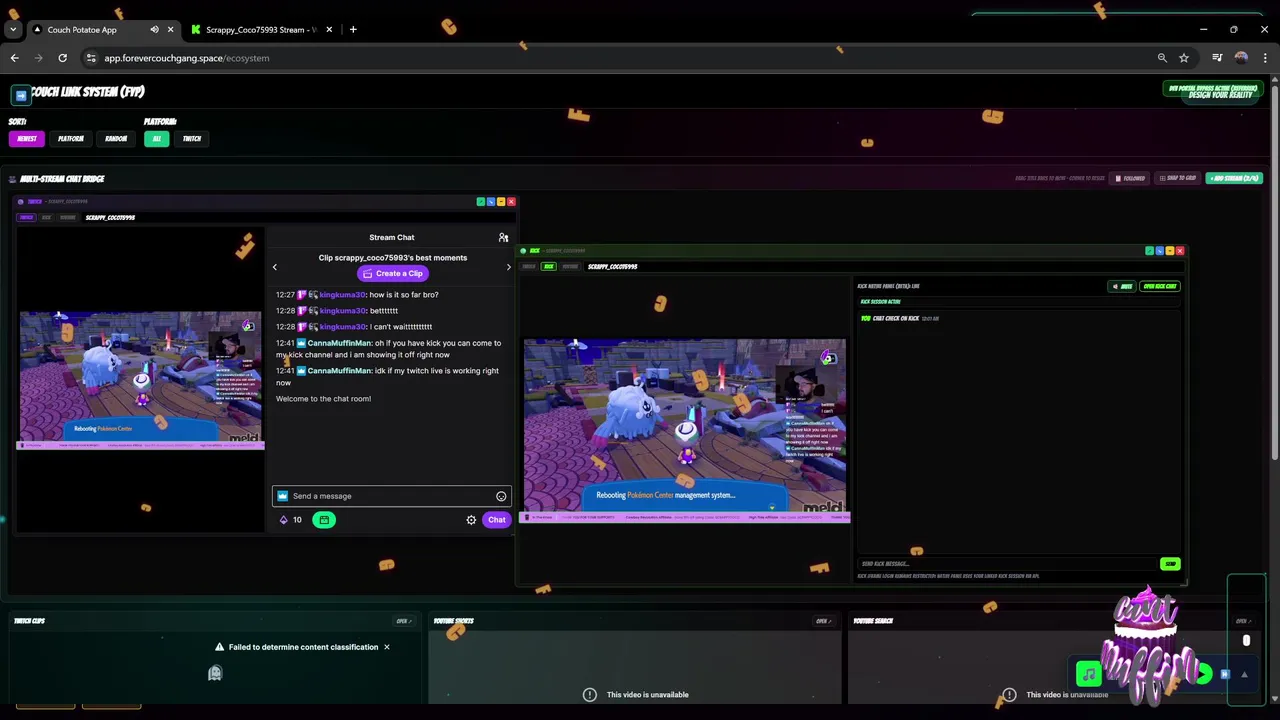
Task: Dismiss the Failed to determine content classification notice
Action: (x=387, y=647)
